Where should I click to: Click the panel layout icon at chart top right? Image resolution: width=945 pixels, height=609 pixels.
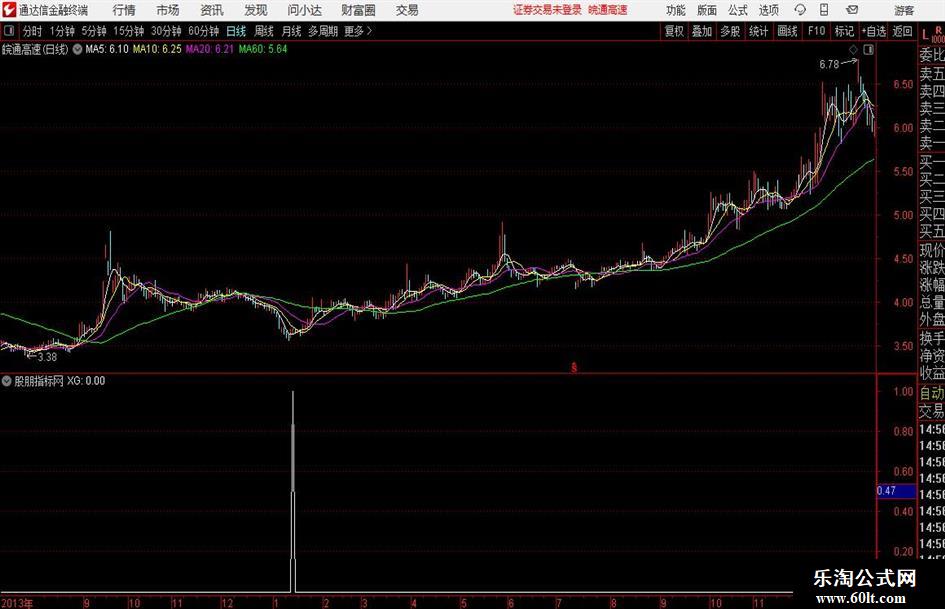(x=868, y=50)
